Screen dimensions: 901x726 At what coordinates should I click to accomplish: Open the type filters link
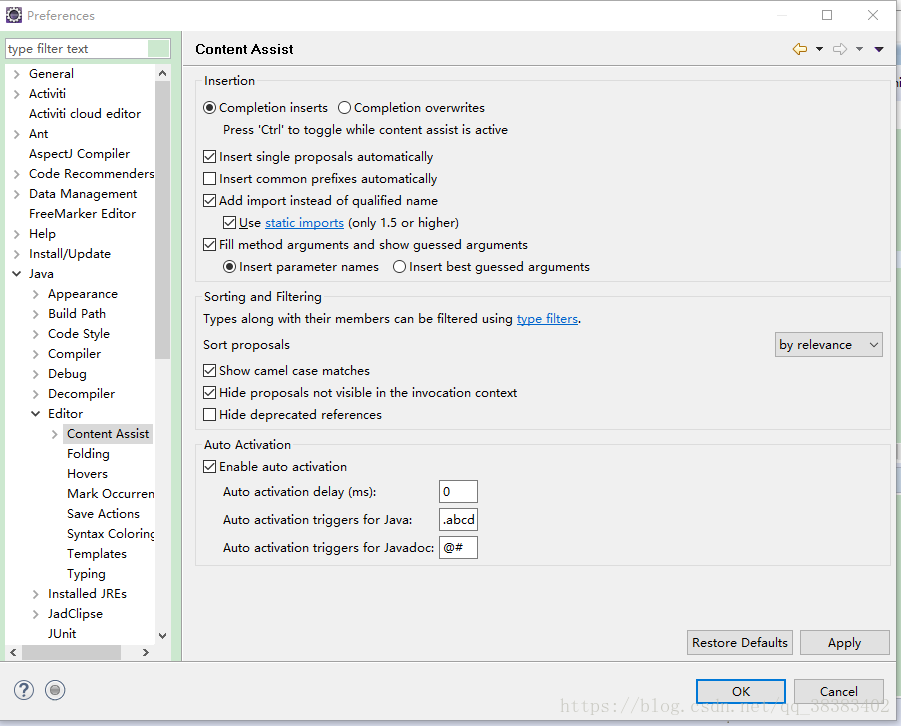click(x=547, y=319)
